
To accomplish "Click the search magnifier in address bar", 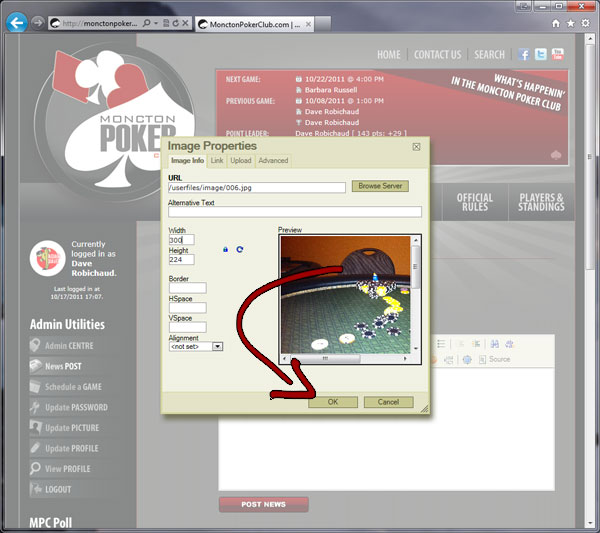I will [147, 23].
